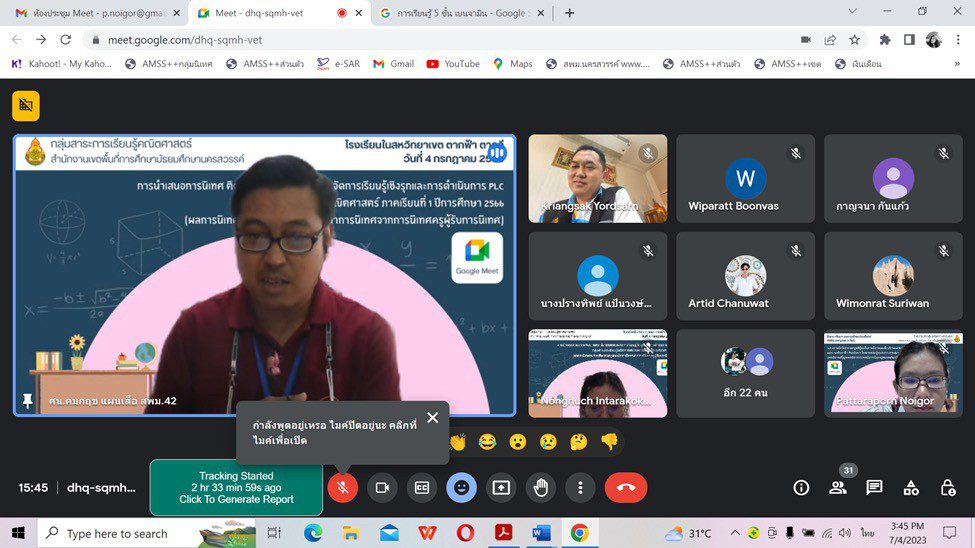Screen dimensions: 975x548
Task: Show hidden system tray icons
Action: point(735,533)
